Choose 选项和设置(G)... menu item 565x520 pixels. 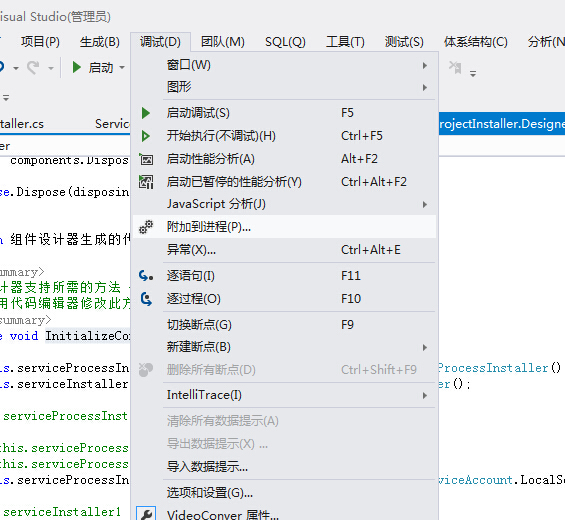(x=284, y=493)
